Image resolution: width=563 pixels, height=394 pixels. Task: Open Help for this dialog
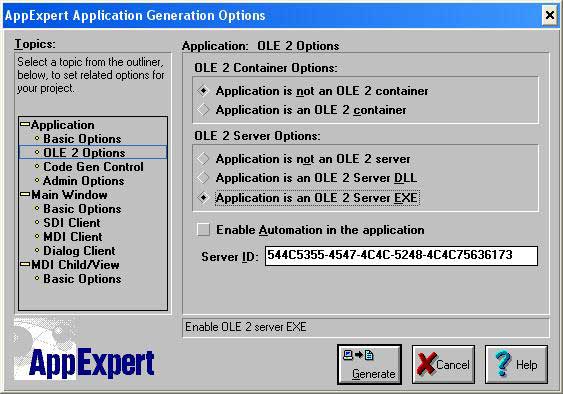516,365
